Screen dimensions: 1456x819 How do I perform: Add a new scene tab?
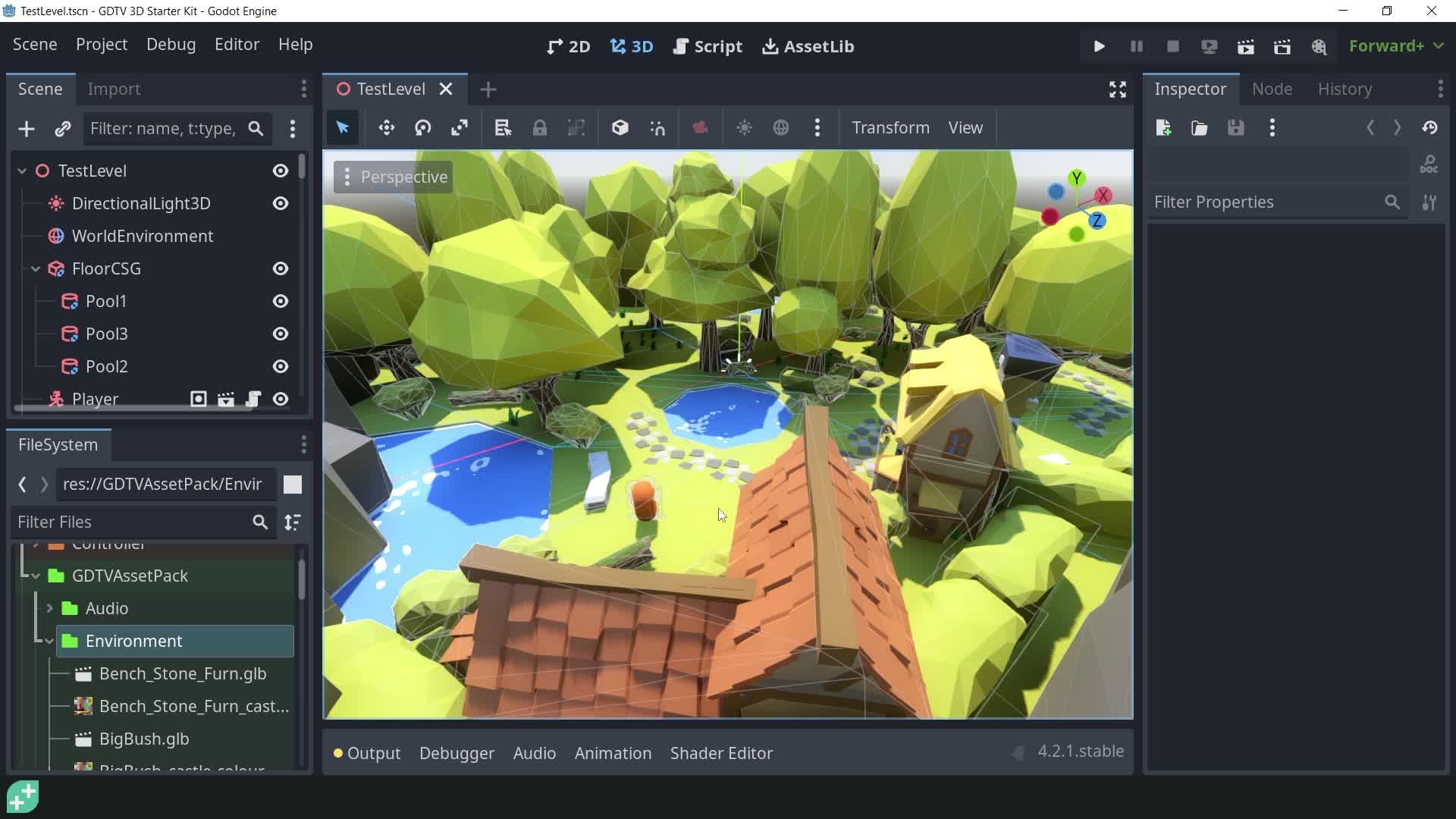[488, 89]
